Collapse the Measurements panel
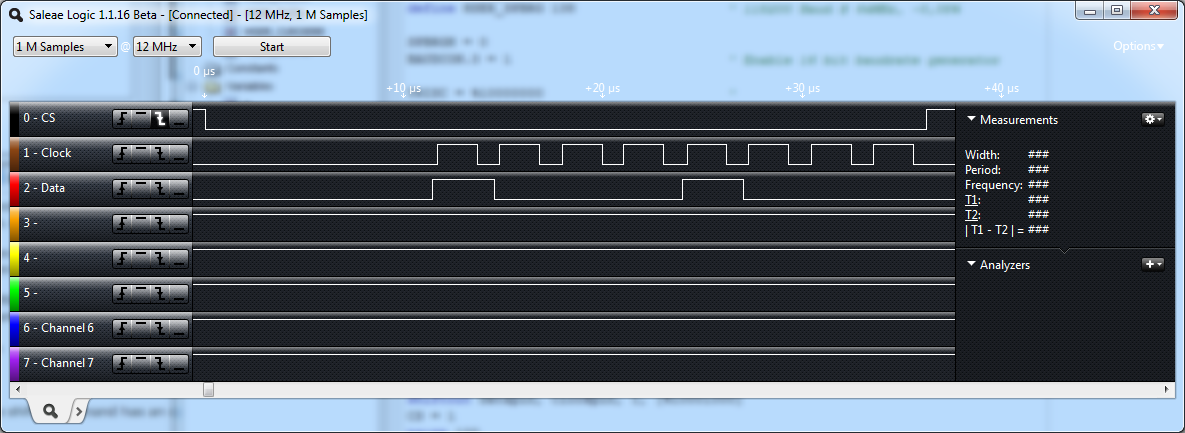The height and width of the screenshot is (433, 1185). pos(971,120)
